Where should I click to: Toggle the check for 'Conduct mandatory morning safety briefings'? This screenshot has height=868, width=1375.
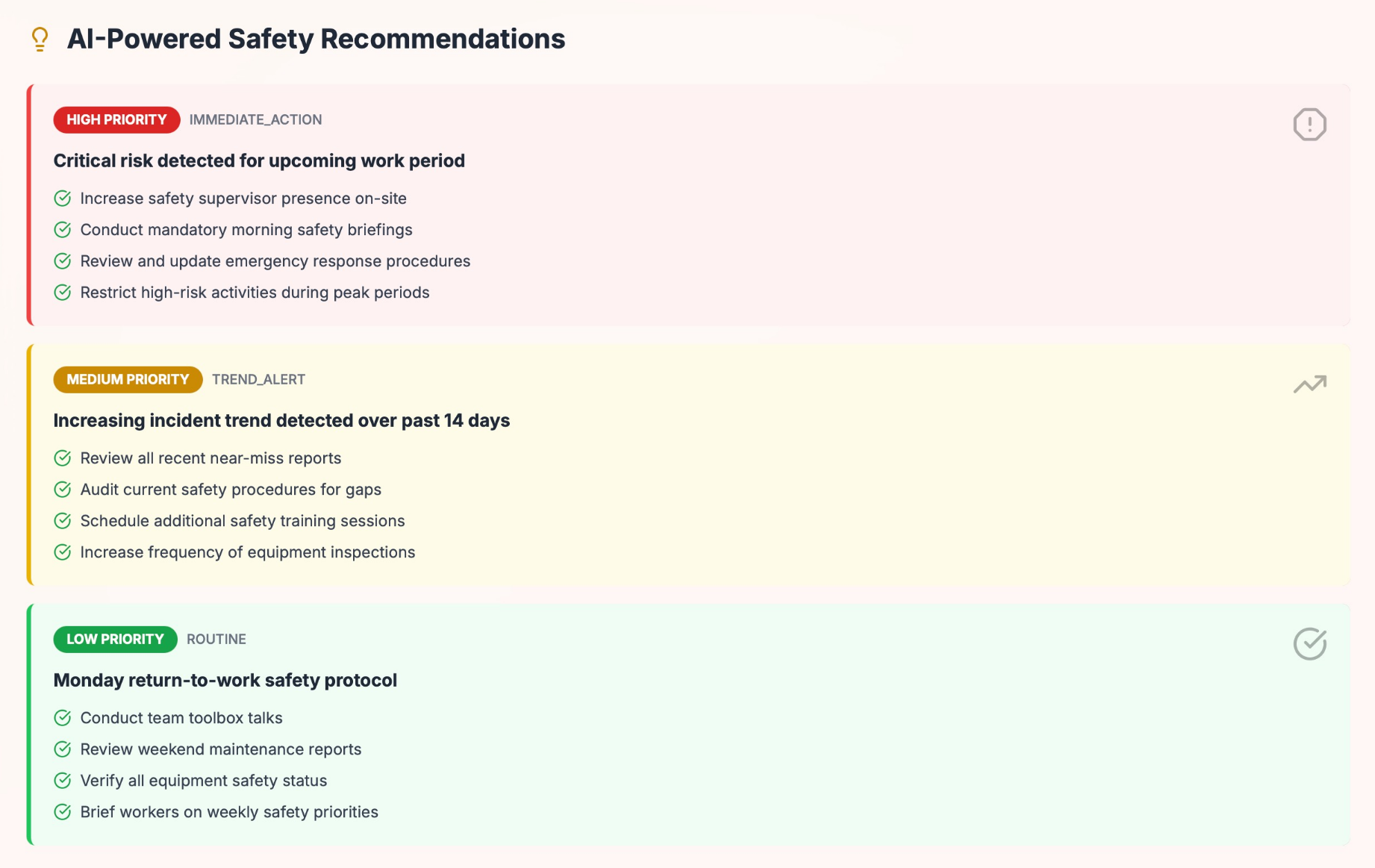(x=63, y=230)
